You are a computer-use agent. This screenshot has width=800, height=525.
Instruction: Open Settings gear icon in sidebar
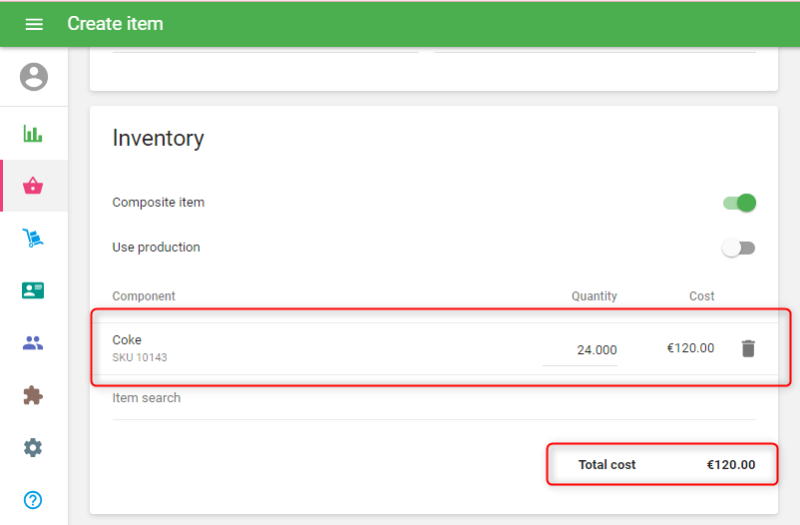(34, 448)
